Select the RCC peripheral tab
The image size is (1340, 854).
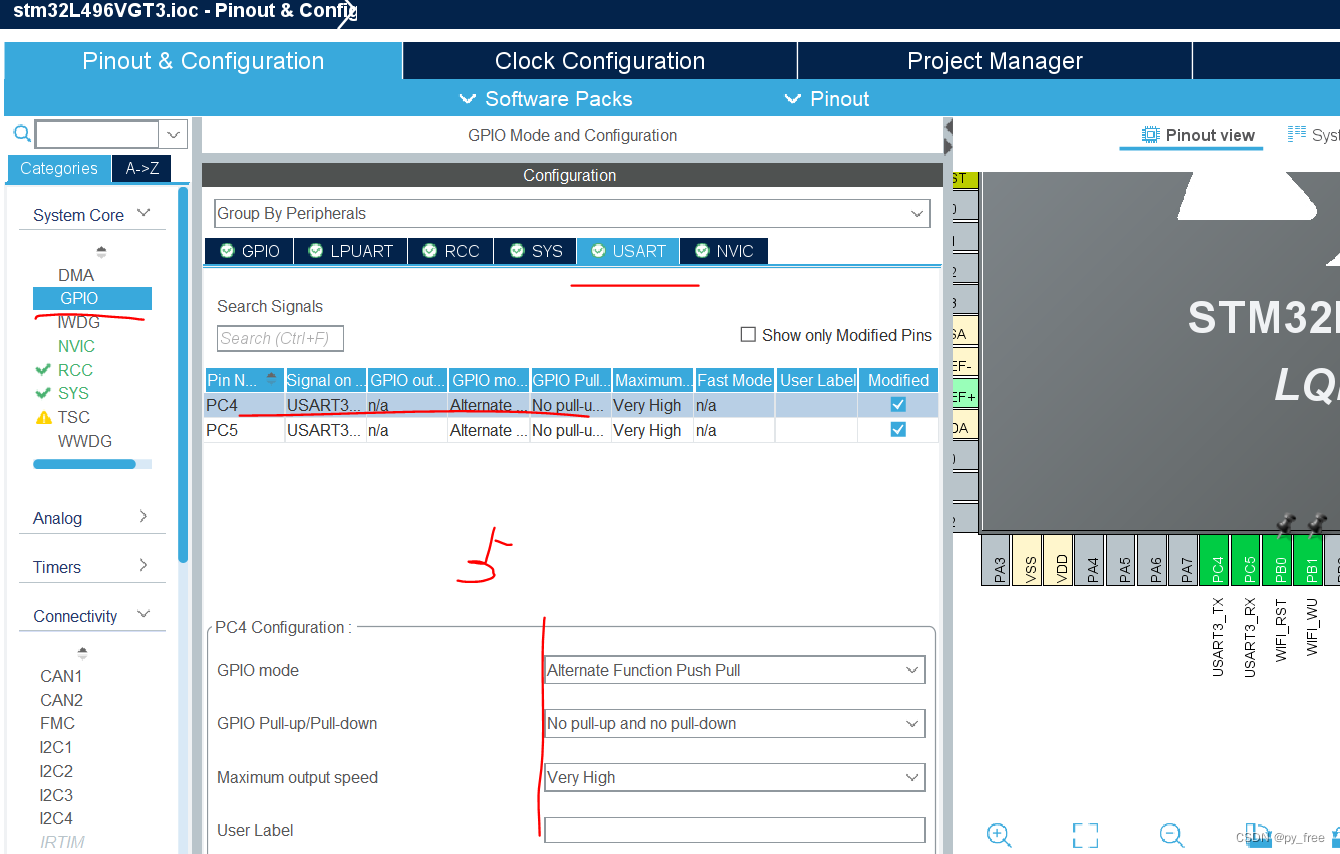pos(451,251)
